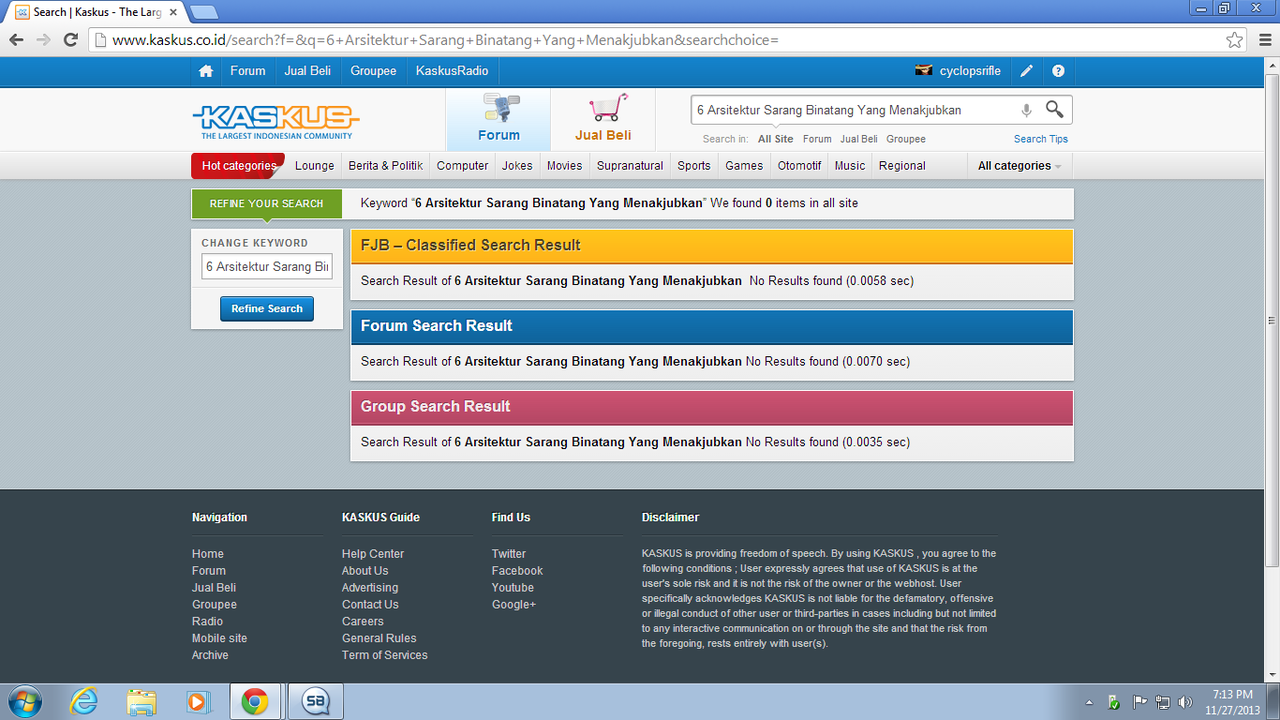Click the Refine Your Search header
Image resolution: width=1280 pixels, height=720 pixels.
coord(266,203)
